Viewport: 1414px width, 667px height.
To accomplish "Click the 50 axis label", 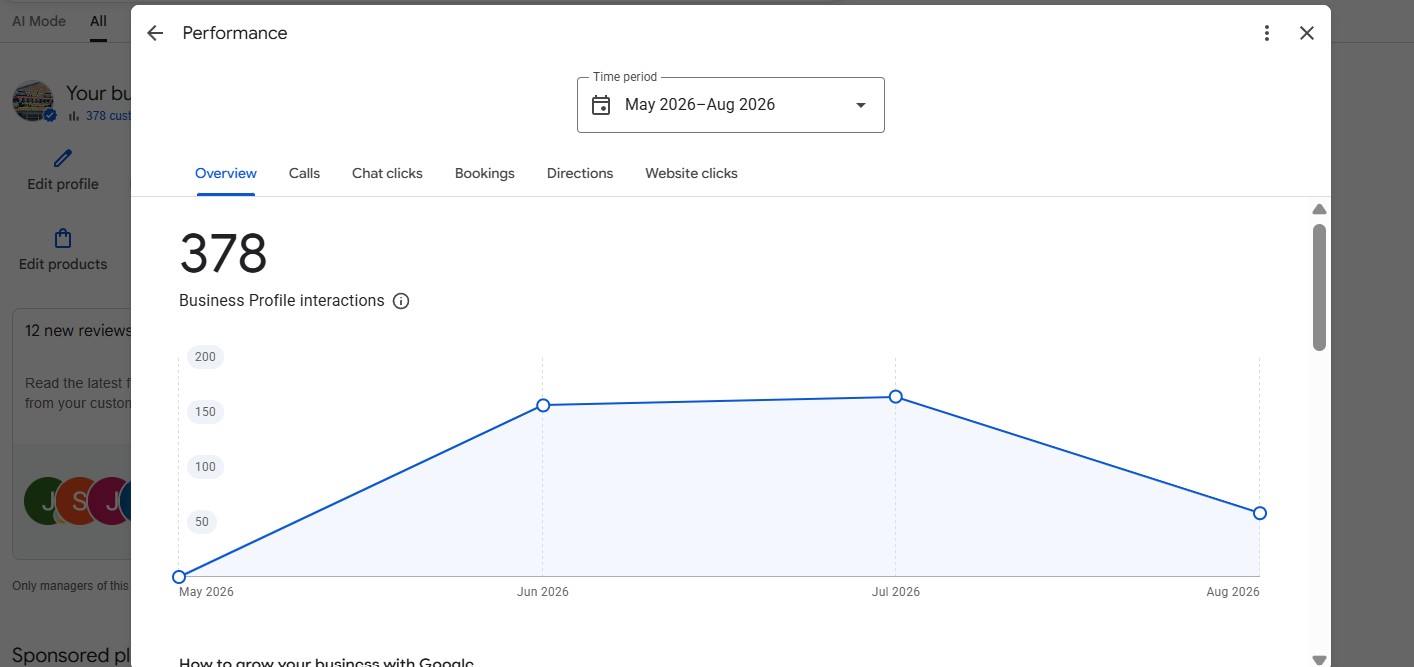I will (202, 522).
